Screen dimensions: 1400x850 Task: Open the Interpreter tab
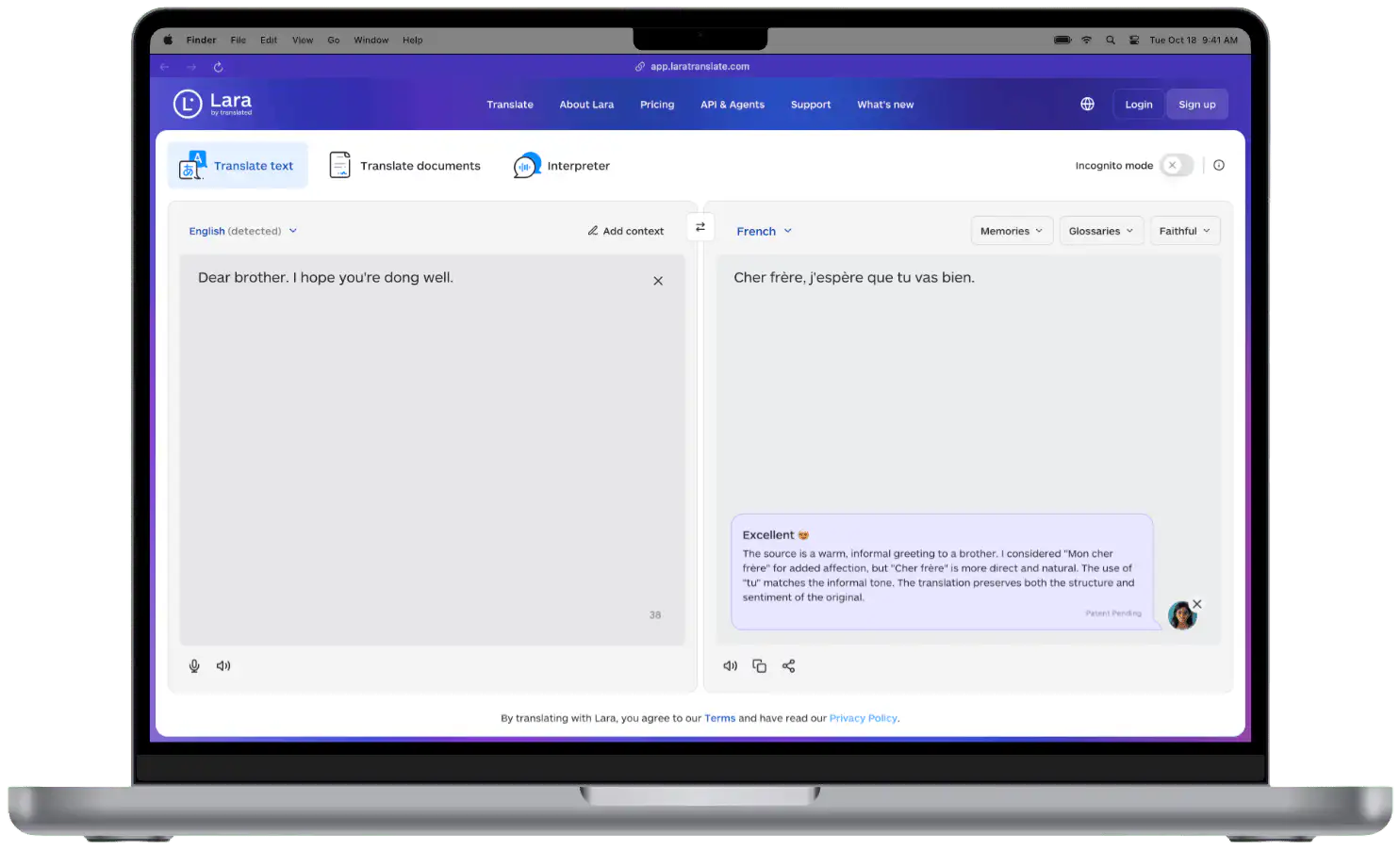(x=562, y=166)
